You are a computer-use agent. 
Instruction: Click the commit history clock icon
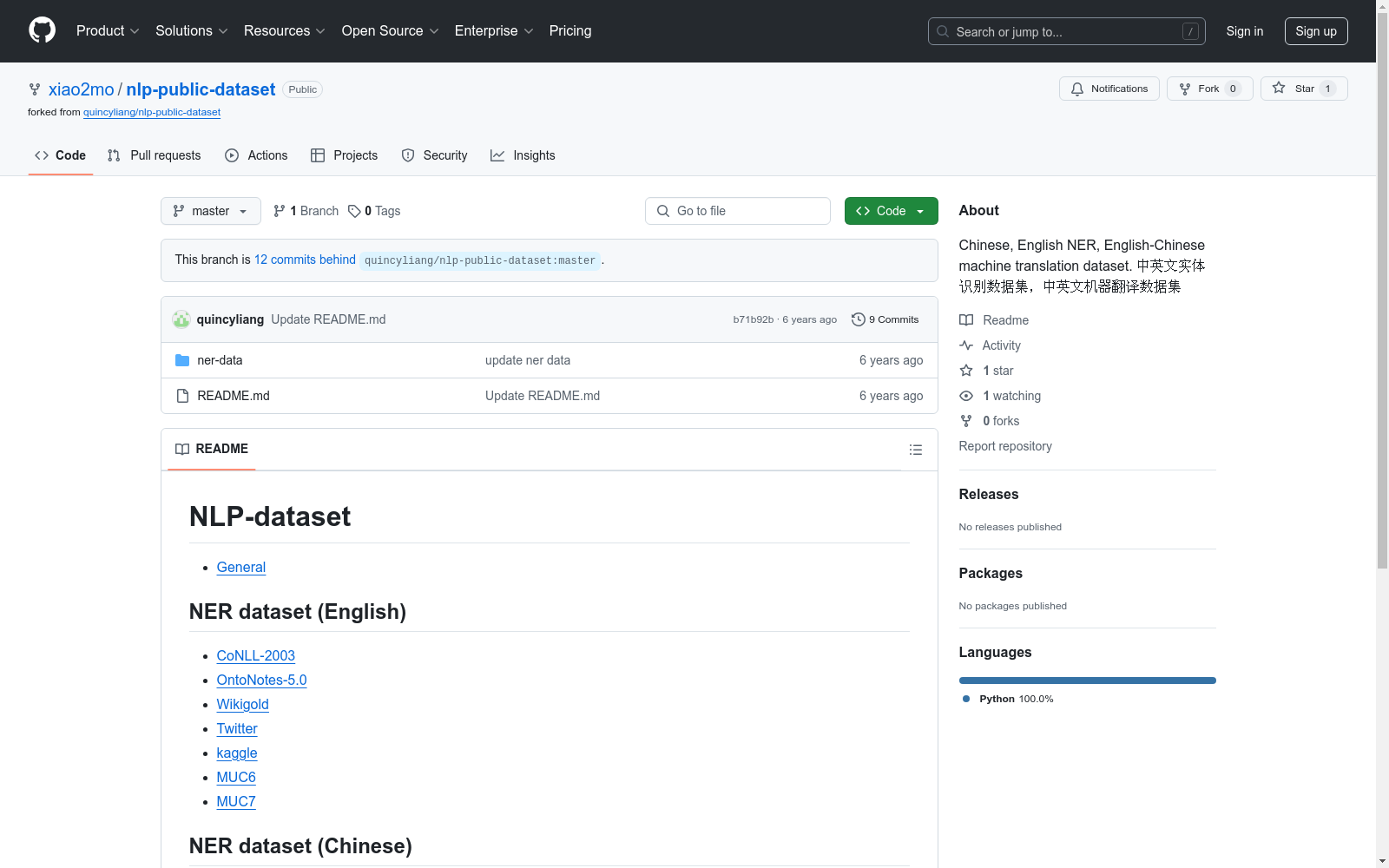pos(859,319)
